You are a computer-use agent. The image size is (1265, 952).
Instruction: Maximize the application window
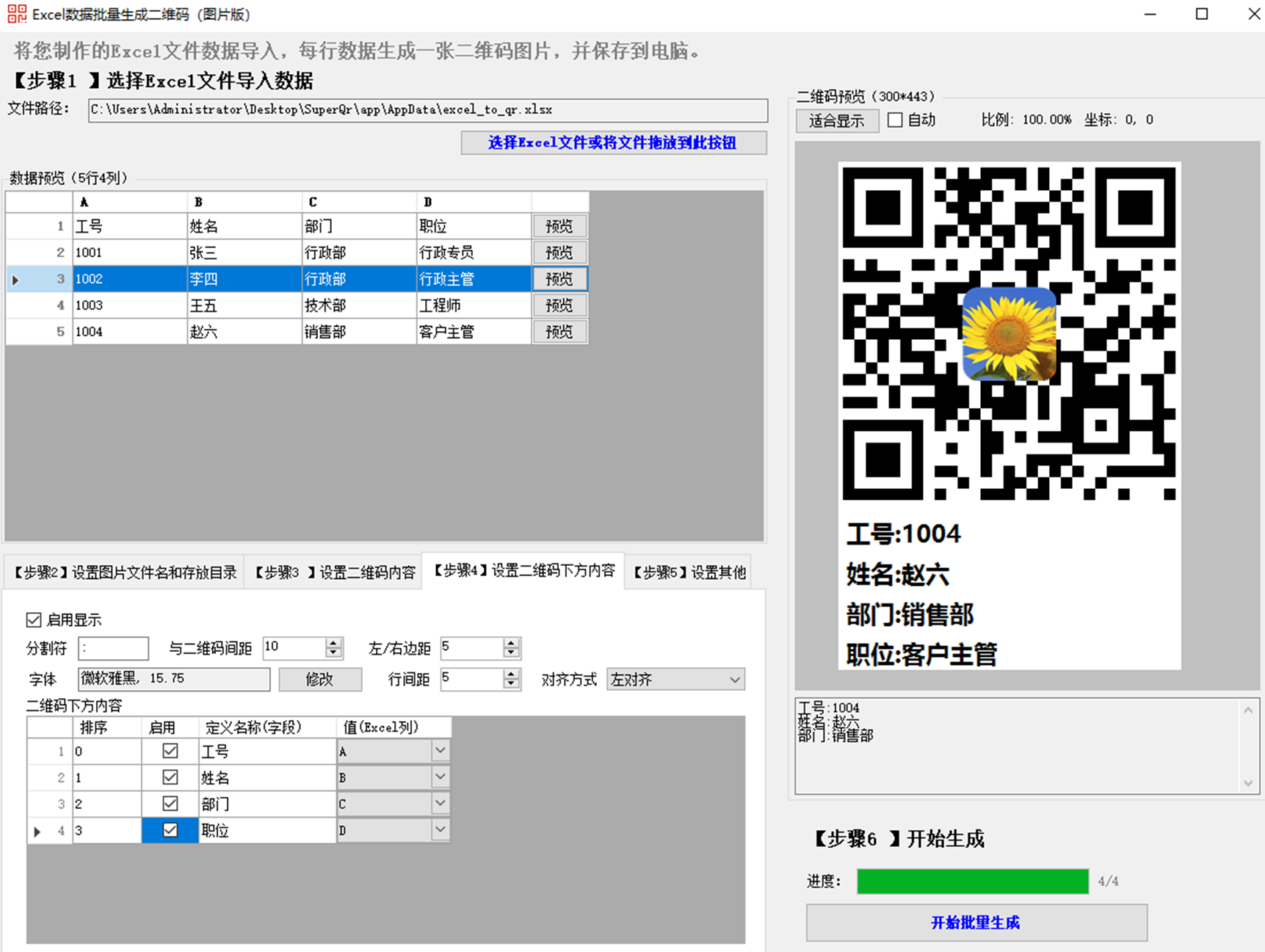point(1202,14)
